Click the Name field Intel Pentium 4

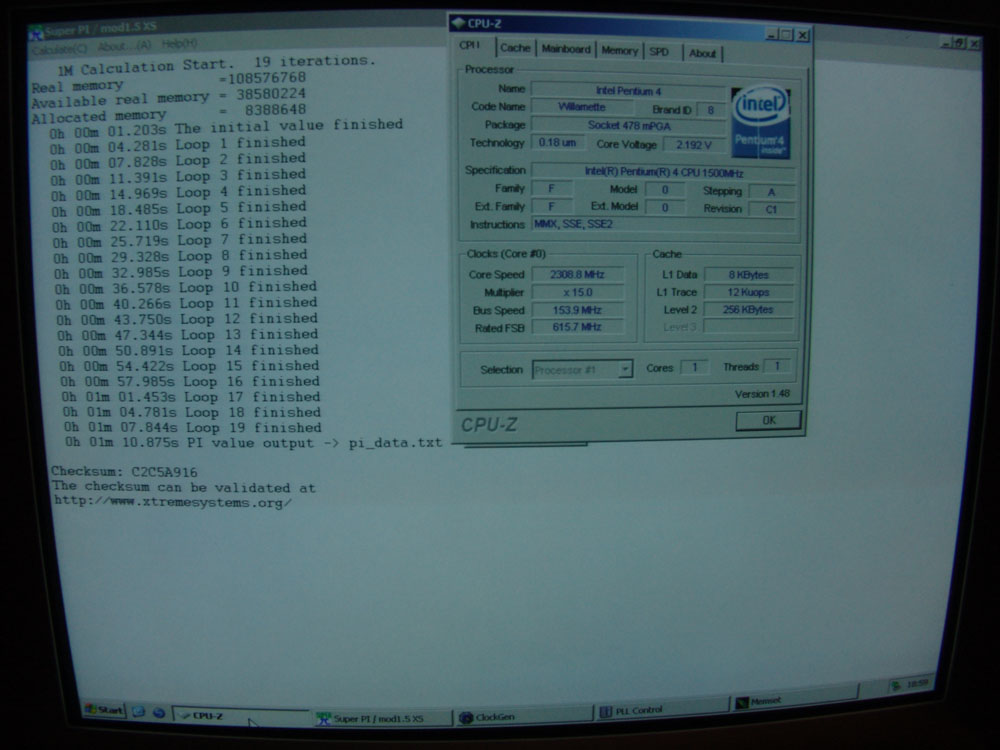(x=628, y=91)
